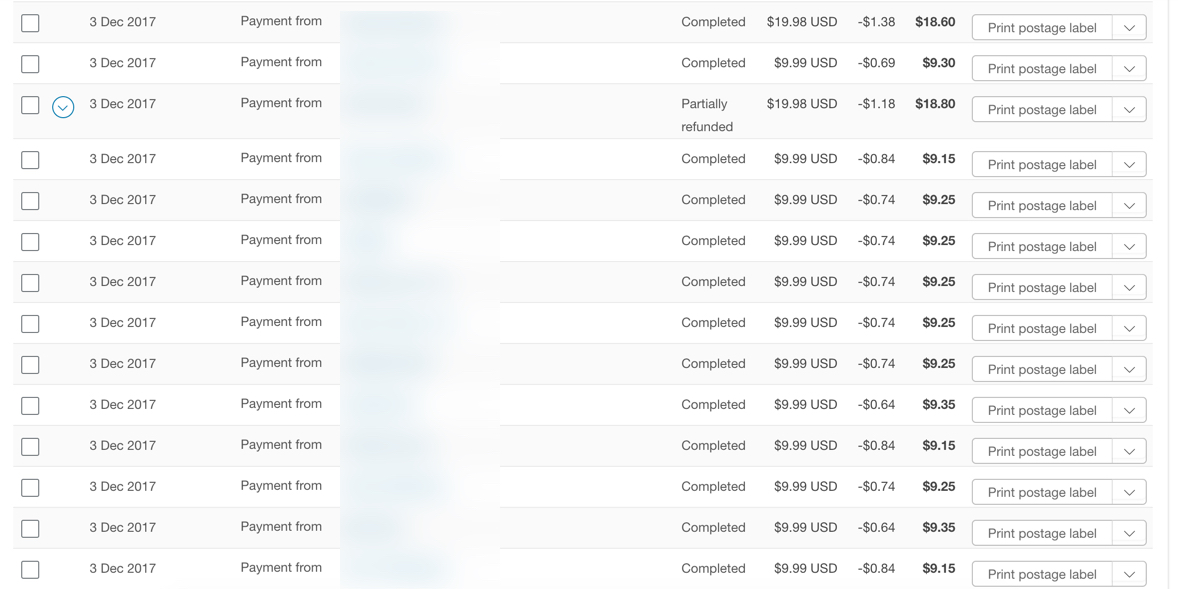Image resolution: width=1178 pixels, height=589 pixels.
Task: Open dropdown arrow beside $18.60 payment label button
Action: [1129, 28]
